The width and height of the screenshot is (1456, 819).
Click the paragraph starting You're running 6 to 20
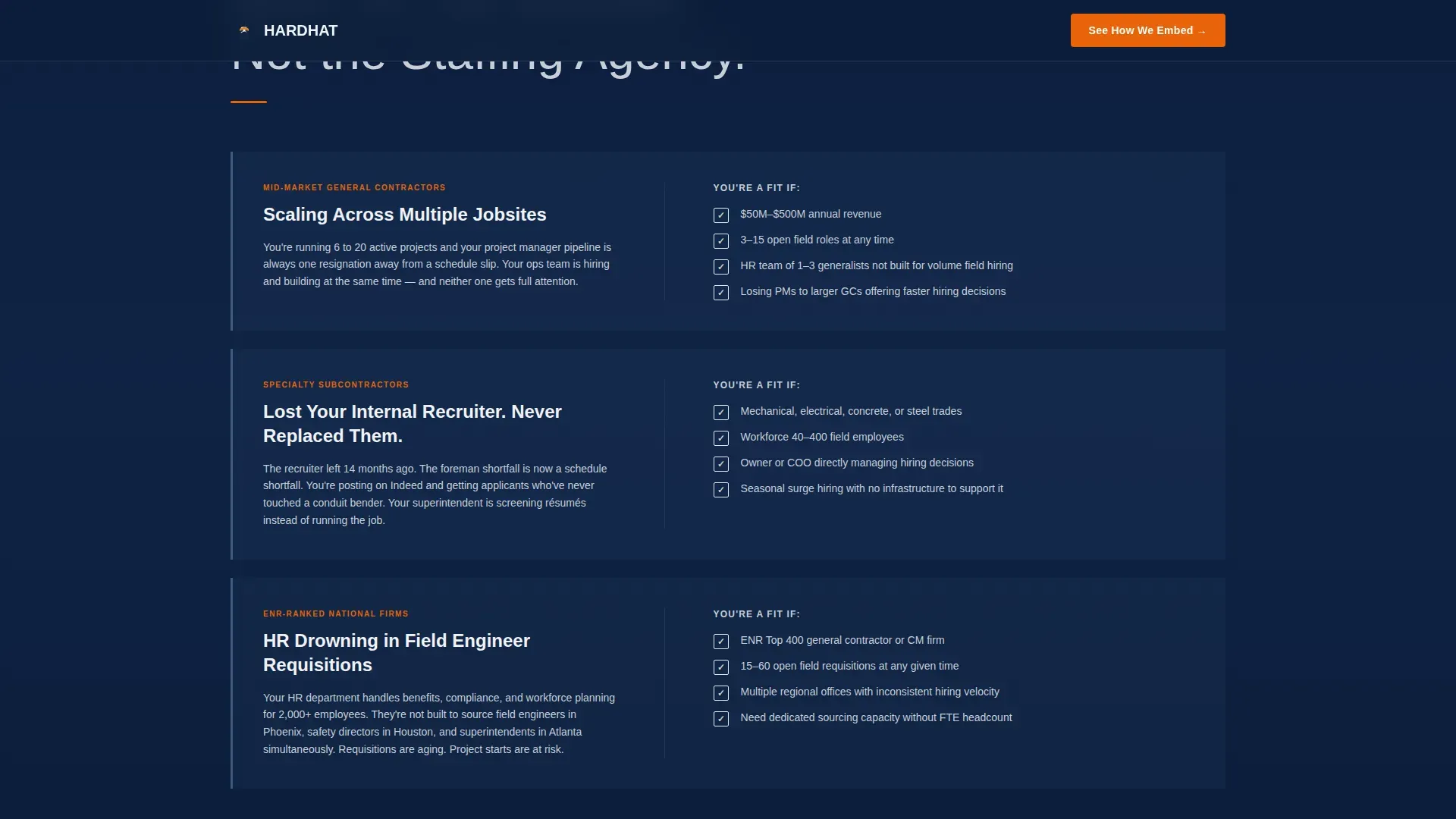(438, 264)
